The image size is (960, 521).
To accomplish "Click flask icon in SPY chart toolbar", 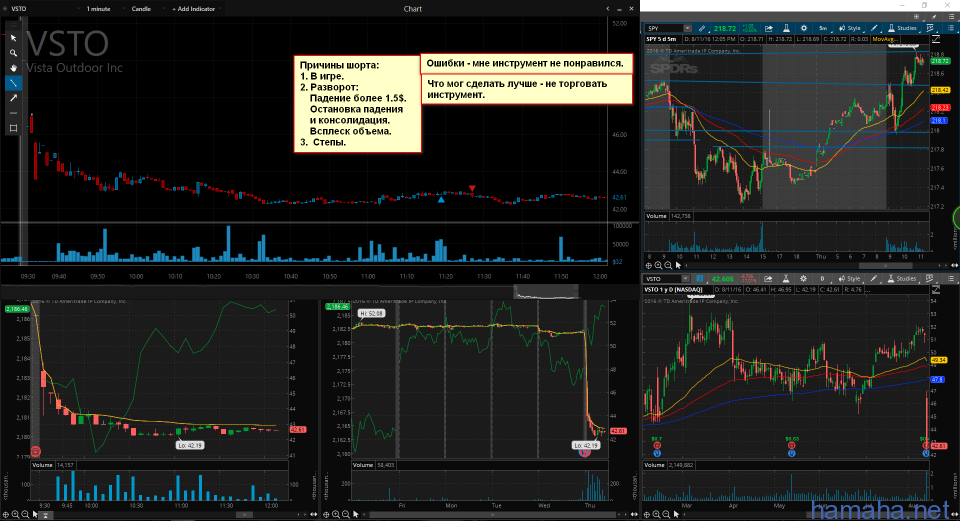I will pos(787,28).
